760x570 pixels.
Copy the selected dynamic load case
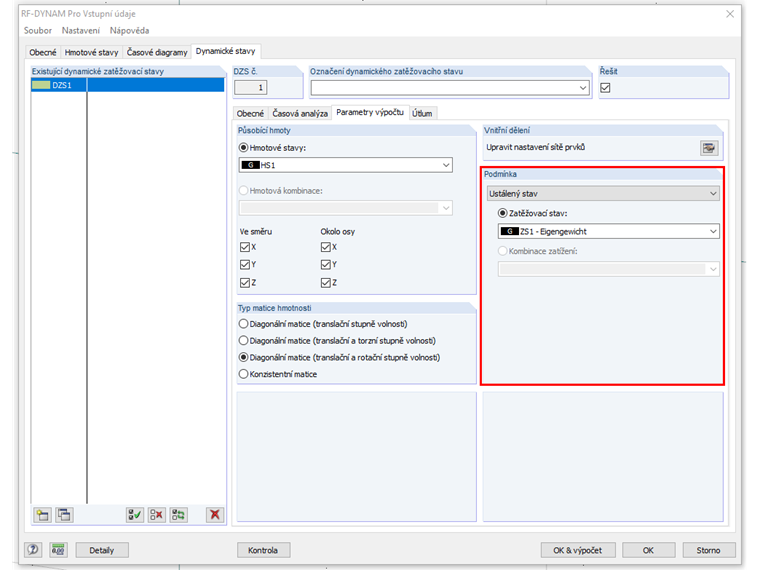64,515
